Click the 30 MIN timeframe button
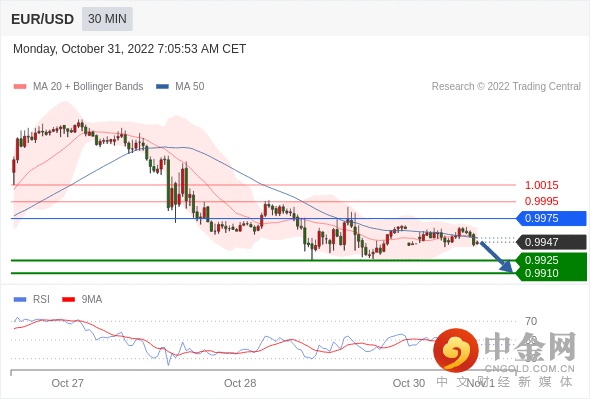Viewport: 590px width, 400px height. [107, 18]
